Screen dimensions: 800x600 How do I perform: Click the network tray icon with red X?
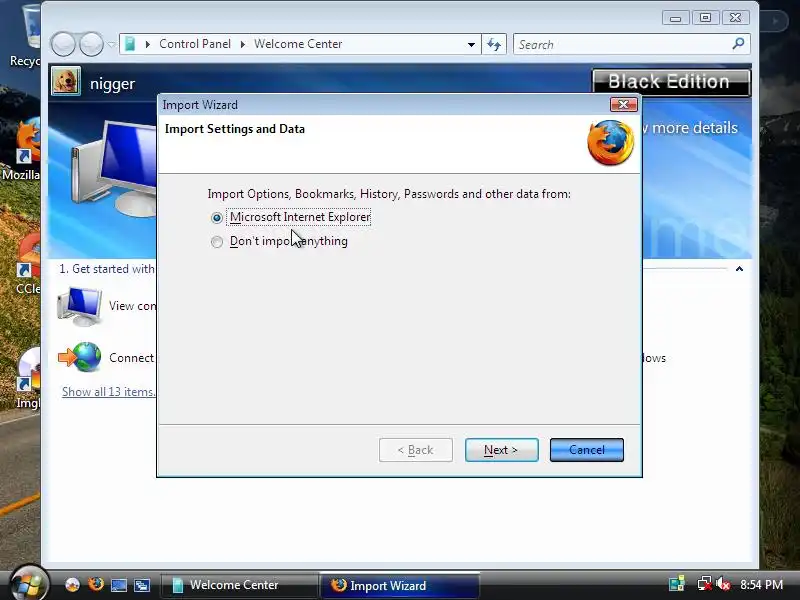click(705, 584)
